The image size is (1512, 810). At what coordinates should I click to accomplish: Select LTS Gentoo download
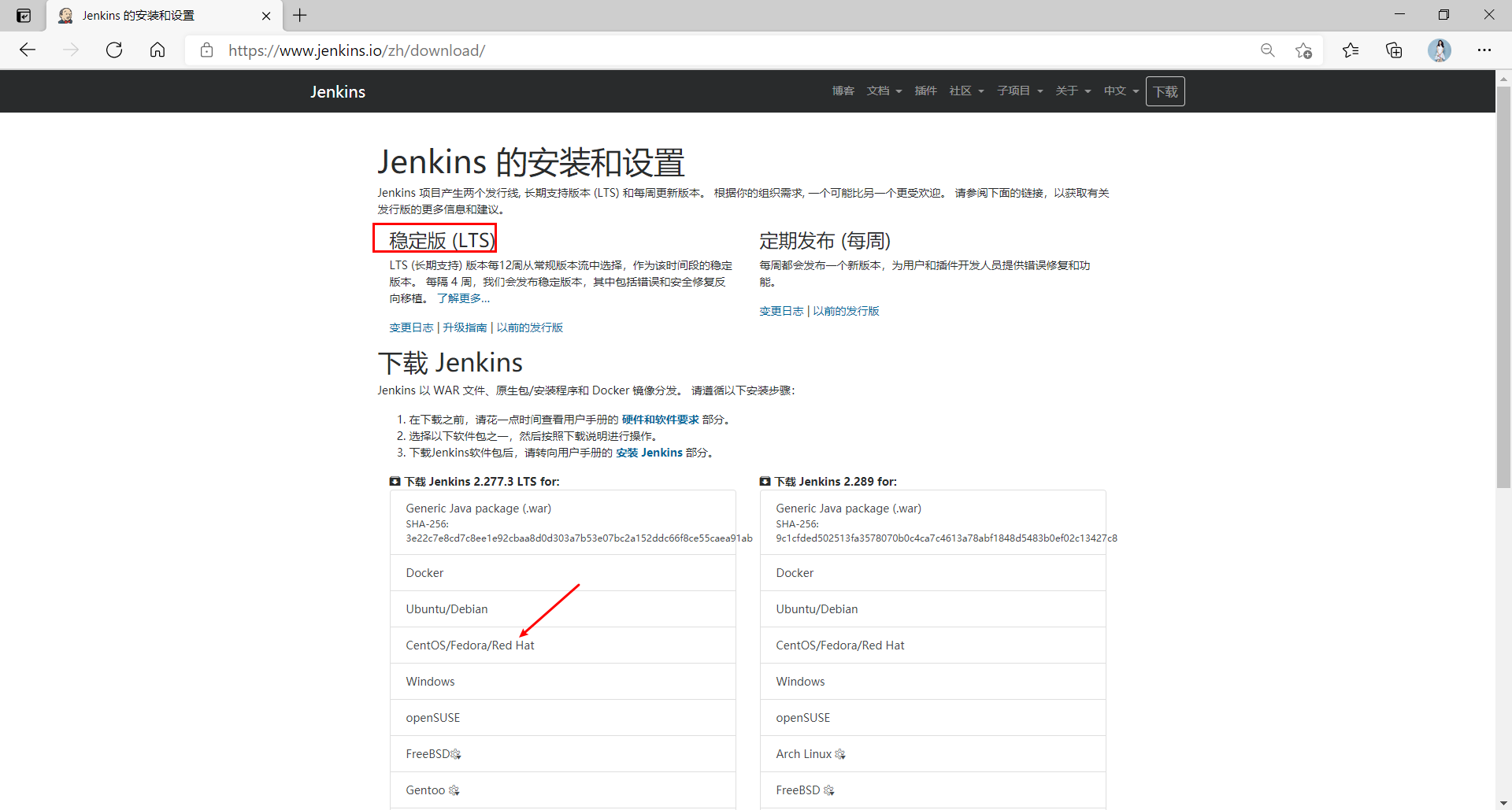[563, 790]
